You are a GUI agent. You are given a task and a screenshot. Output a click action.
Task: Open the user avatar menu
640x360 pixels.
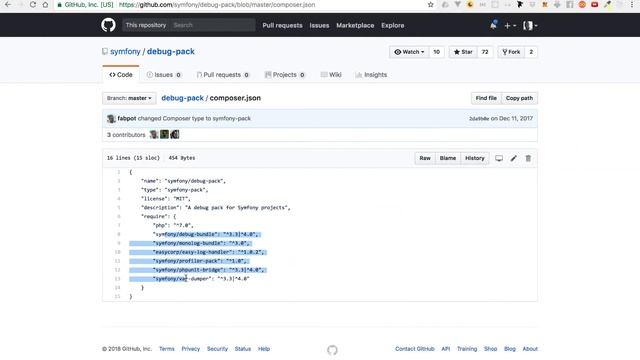(x=530, y=26)
